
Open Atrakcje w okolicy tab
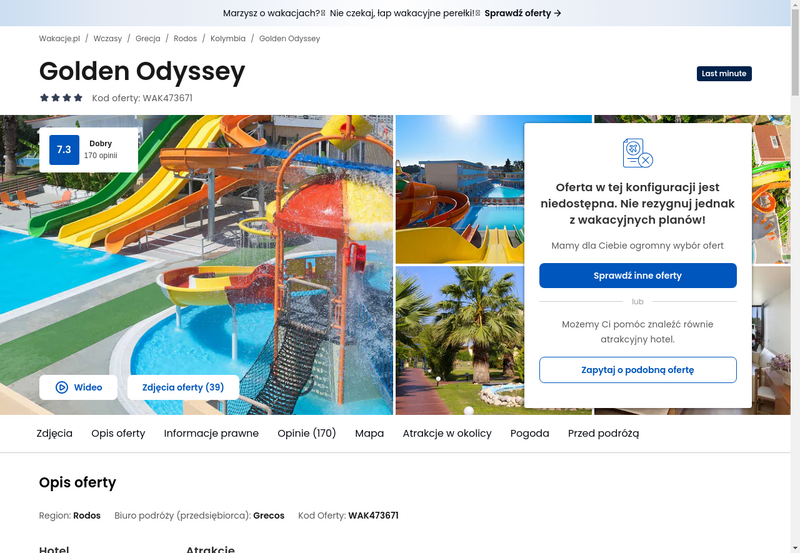(x=447, y=433)
